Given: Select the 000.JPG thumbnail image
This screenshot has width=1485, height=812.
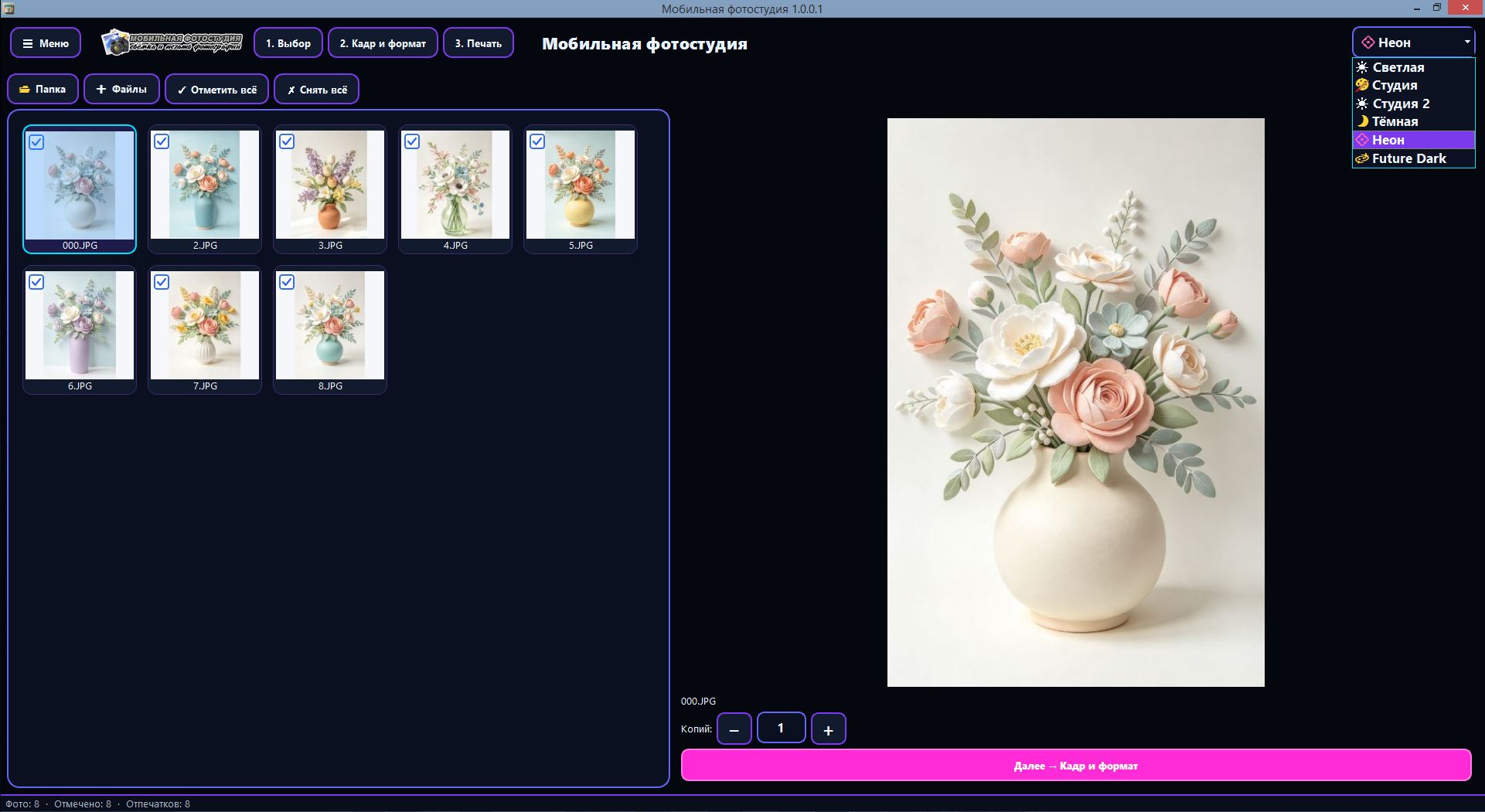Looking at the screenshot, I should [80, 185].
